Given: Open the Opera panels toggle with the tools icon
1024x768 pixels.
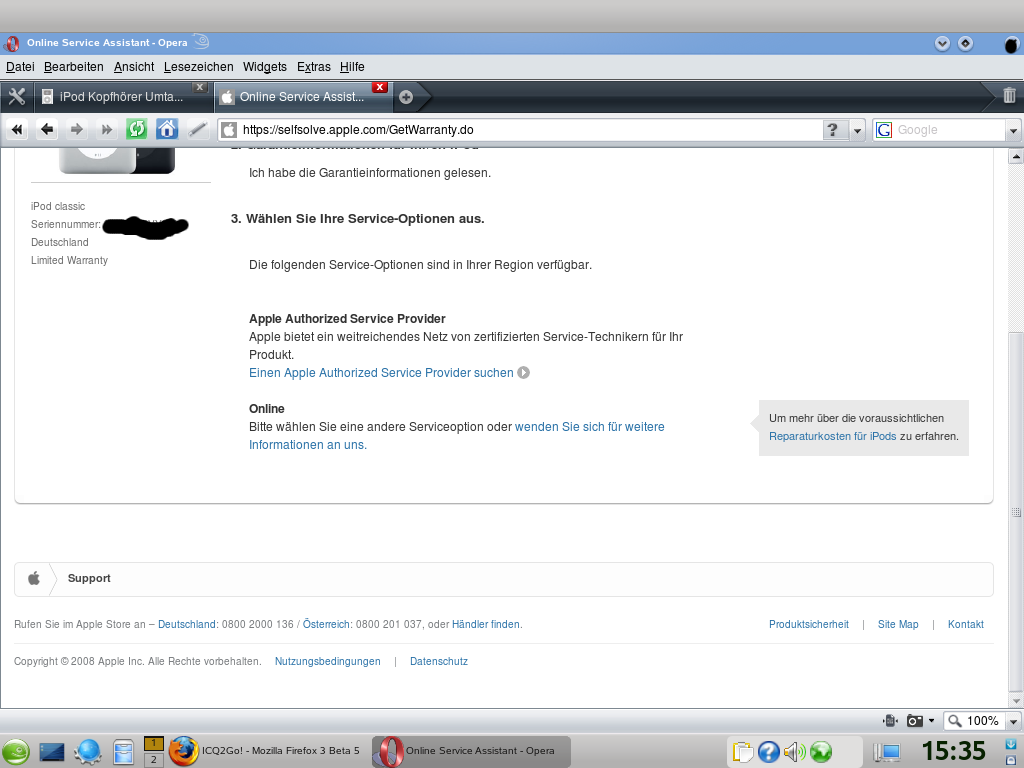Looking at the screenshot, I should coord(16,97).
